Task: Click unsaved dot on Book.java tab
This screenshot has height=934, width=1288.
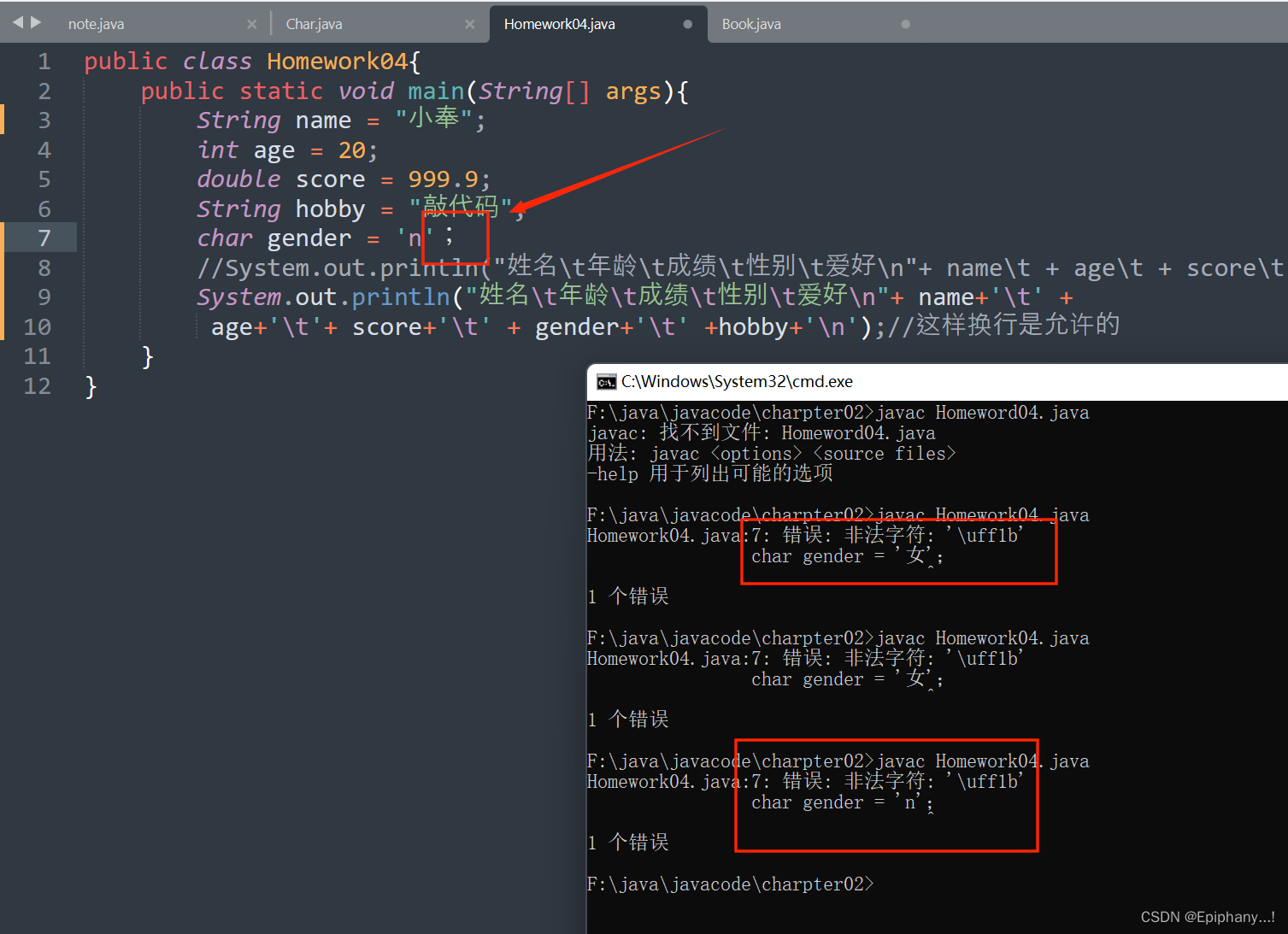Action: [x=905, y=24]
